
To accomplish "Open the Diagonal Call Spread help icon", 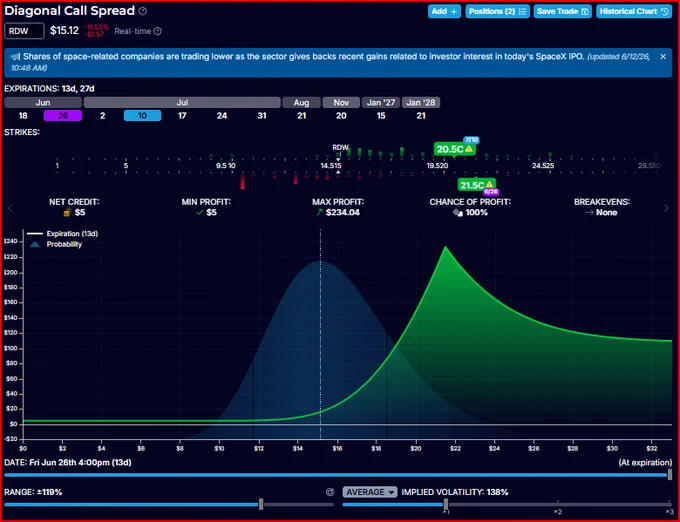I will pos(143,11).
